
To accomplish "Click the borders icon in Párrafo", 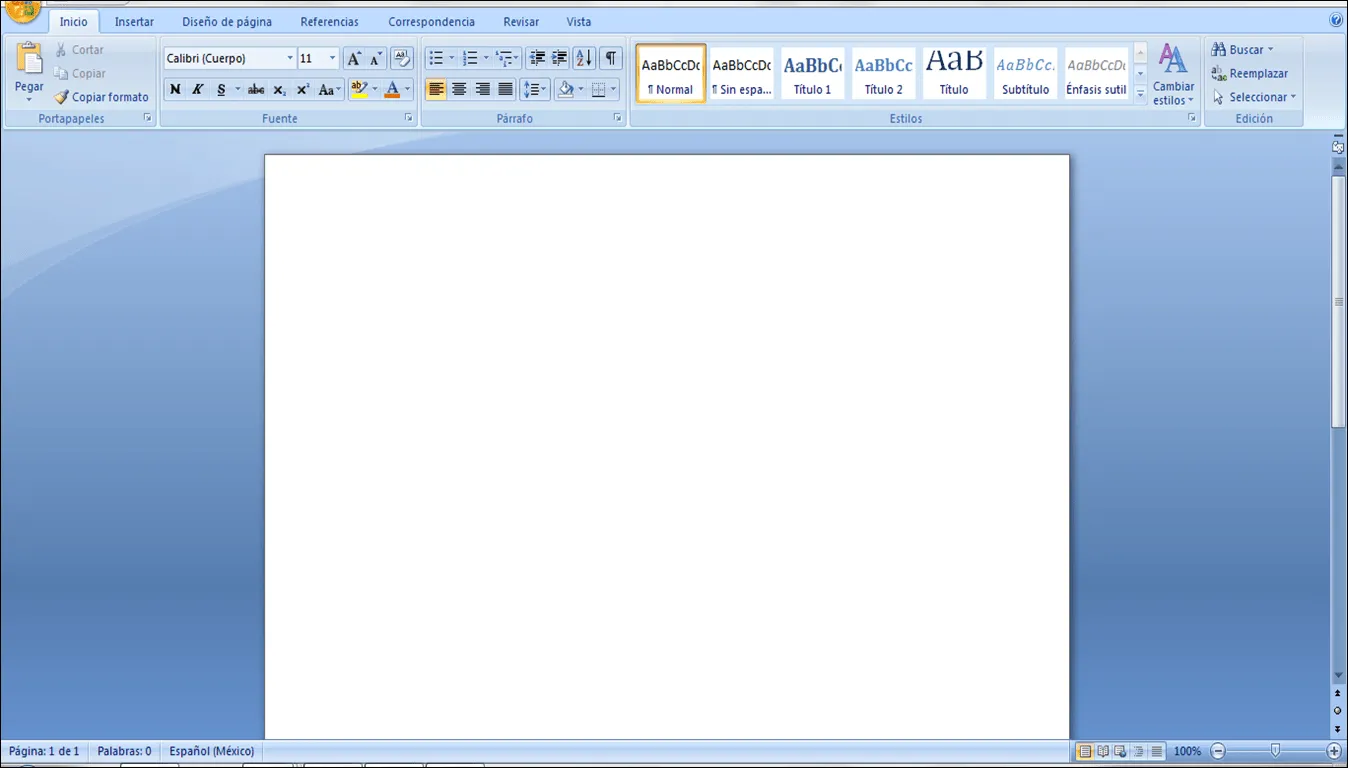I will (x=598, y=90).
